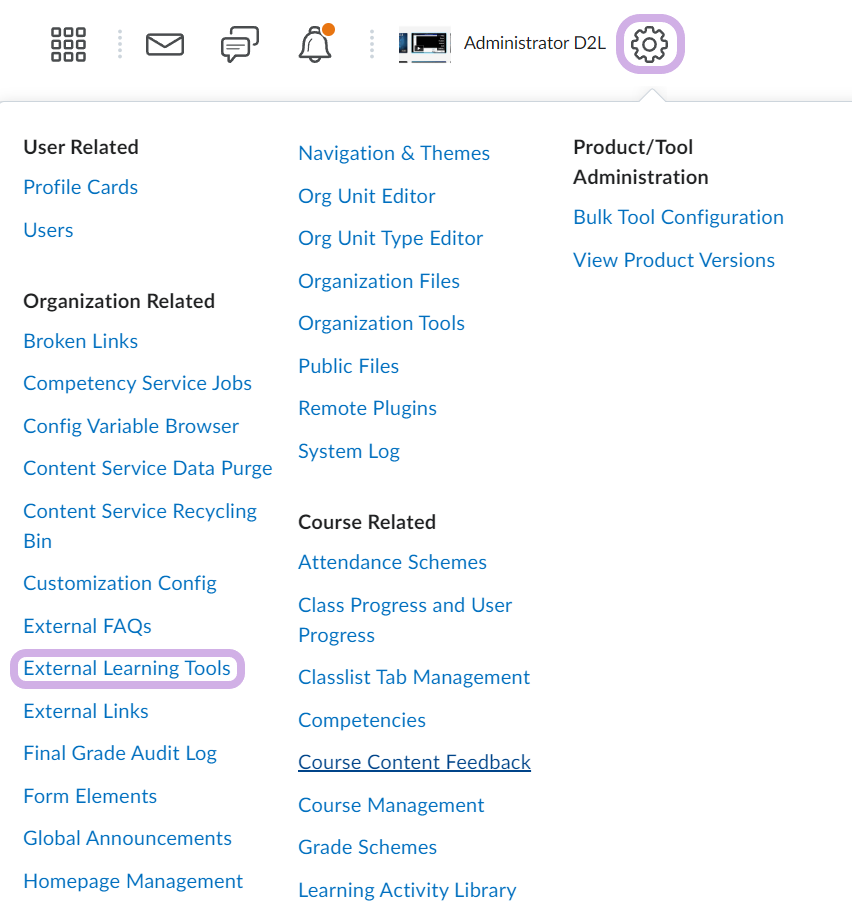Select Remote Plugins
Screen dimensions: 852x912
[367, 408]
